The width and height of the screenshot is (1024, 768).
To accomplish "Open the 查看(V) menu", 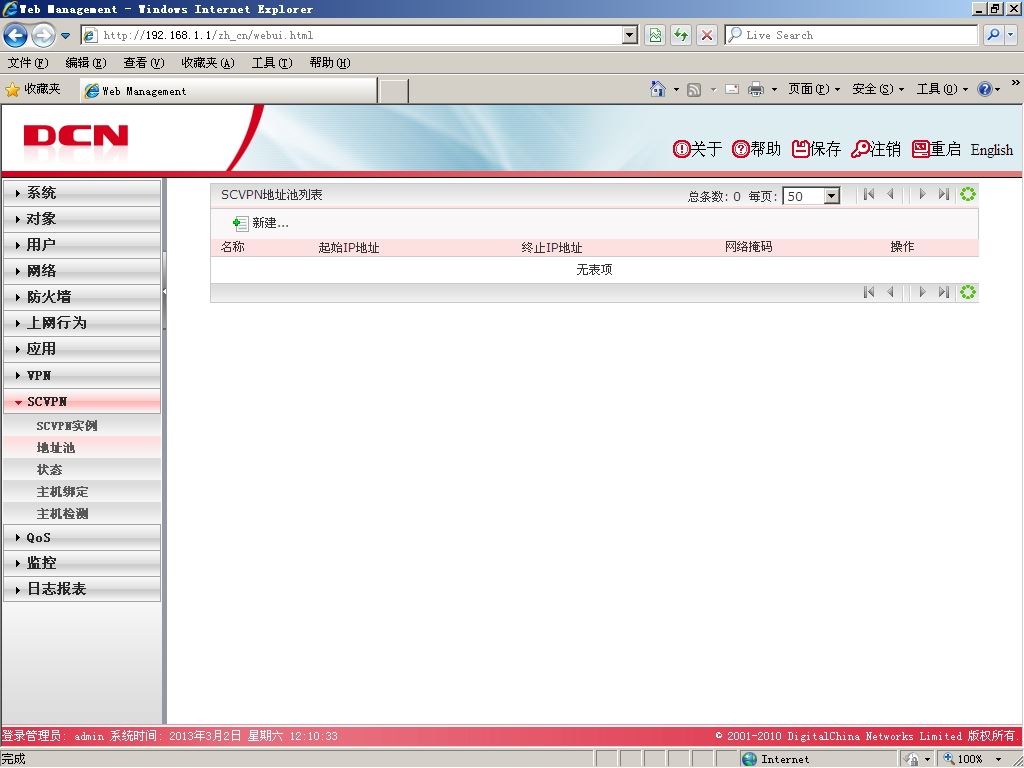I will point(144,63).
